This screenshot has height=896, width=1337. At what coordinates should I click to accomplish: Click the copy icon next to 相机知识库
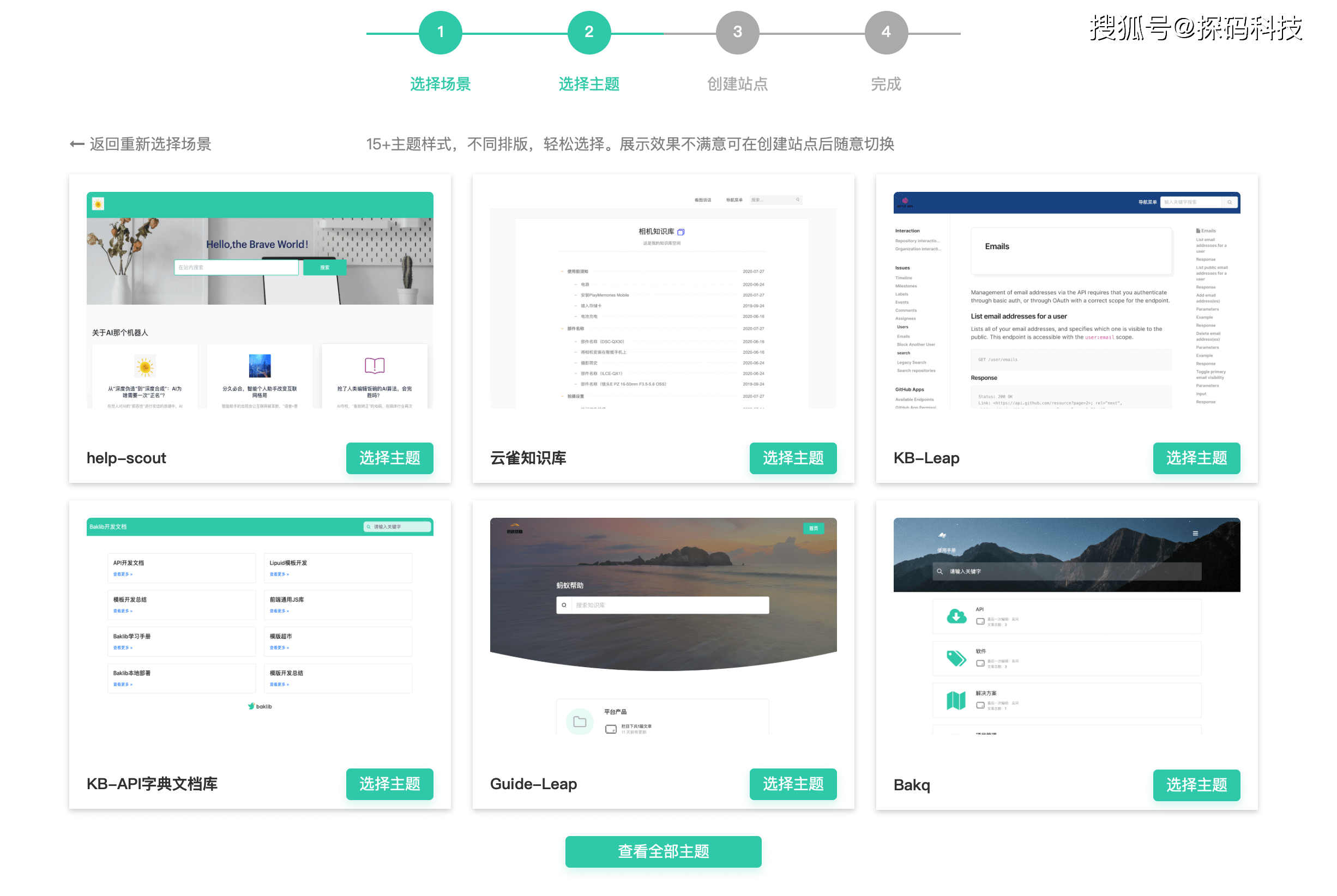click(x=681, y=232)
